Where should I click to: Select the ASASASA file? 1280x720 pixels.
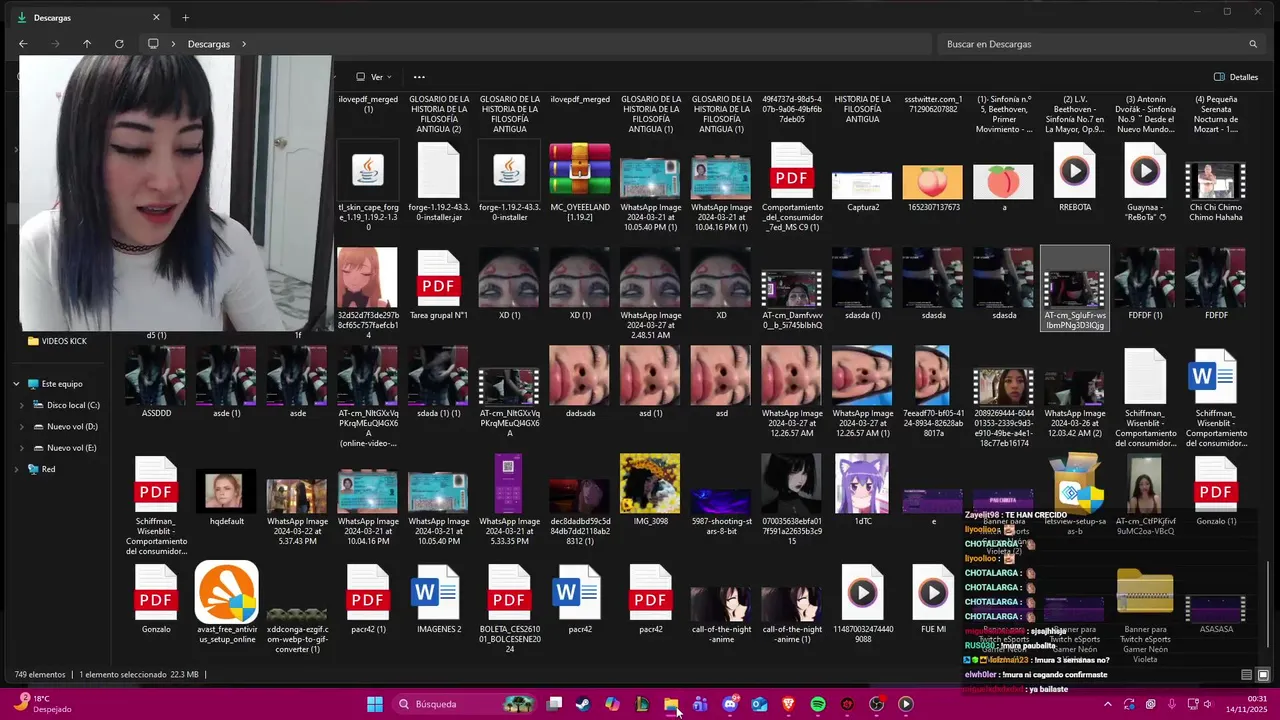1216,613
